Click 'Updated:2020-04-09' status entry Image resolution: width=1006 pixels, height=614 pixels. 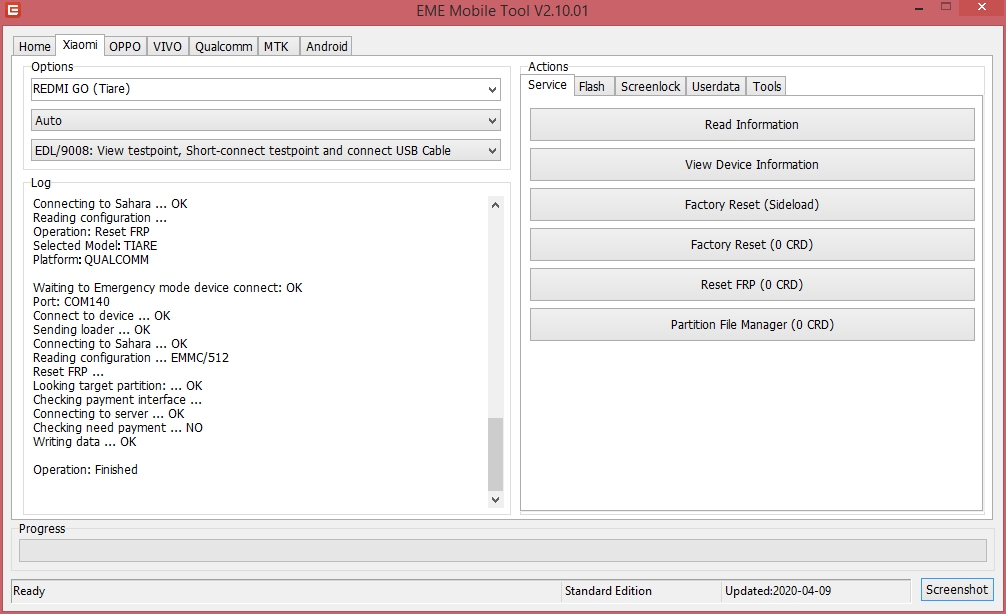(778, 591)
